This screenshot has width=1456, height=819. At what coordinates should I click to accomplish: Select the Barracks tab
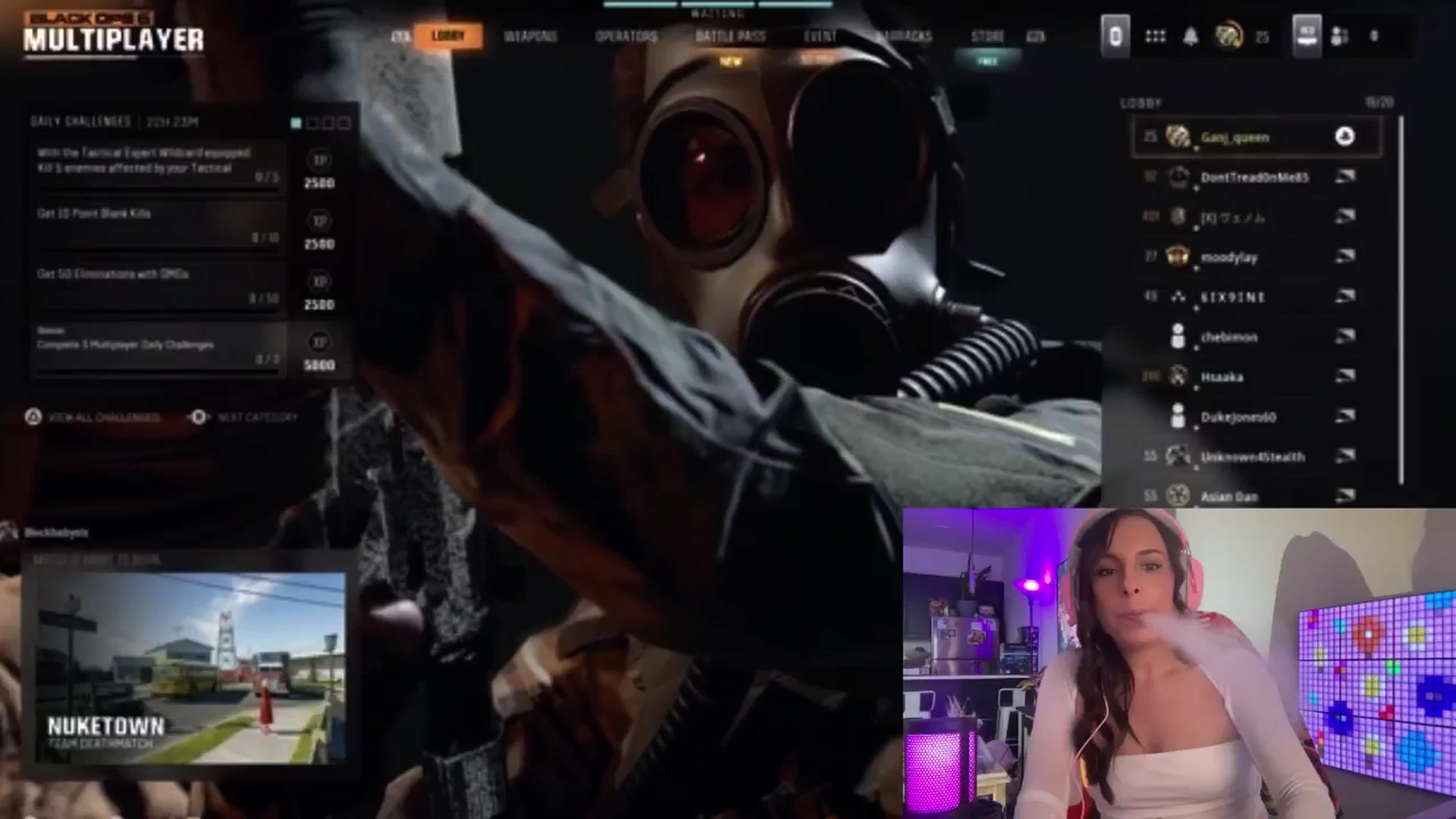[x=903, y=36]
